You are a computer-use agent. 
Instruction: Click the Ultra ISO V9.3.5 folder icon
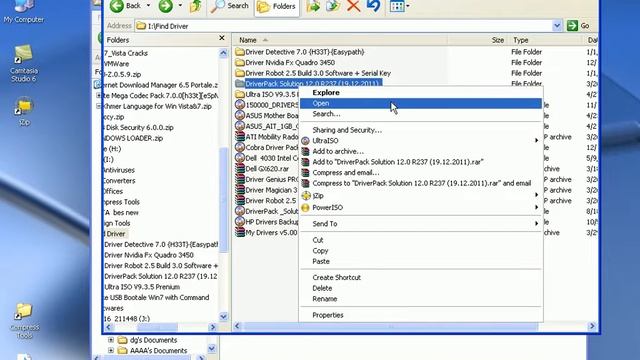240,94
